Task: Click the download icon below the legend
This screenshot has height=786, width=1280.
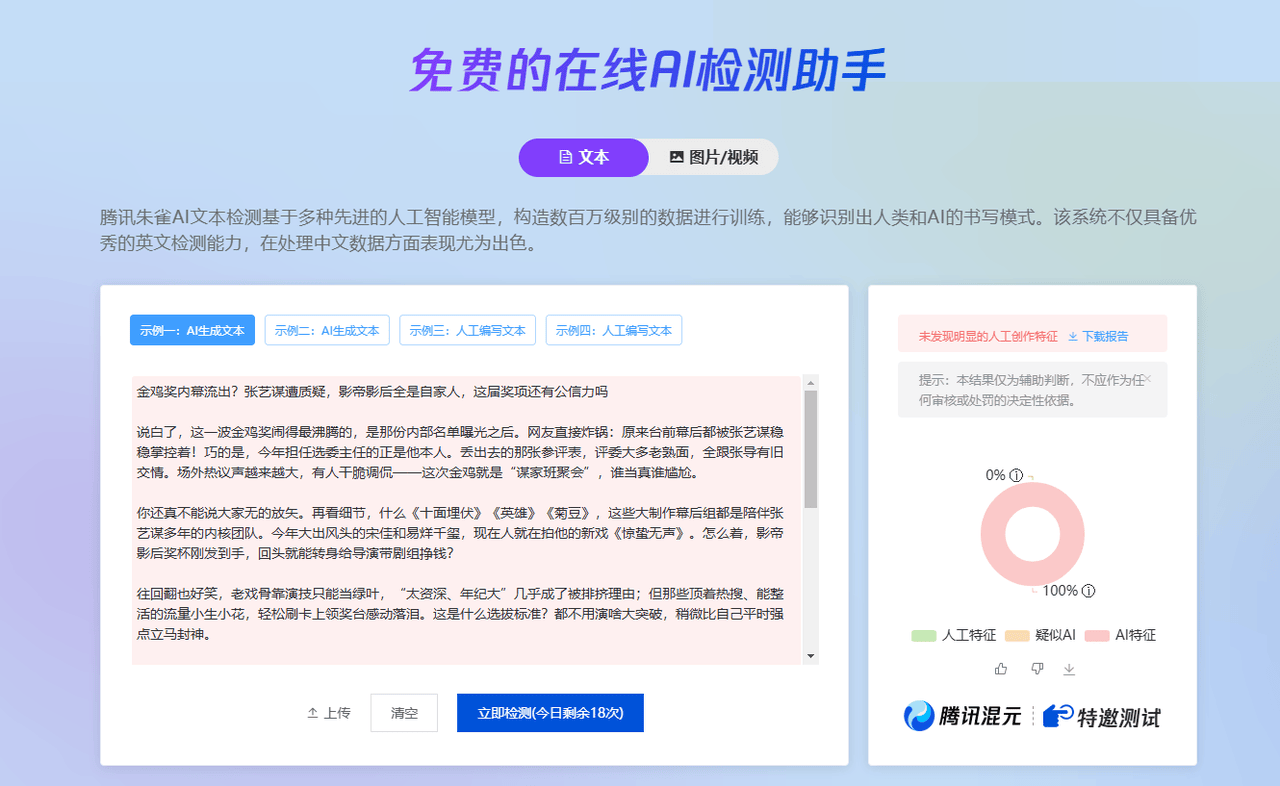Action: pos(1069,669)
